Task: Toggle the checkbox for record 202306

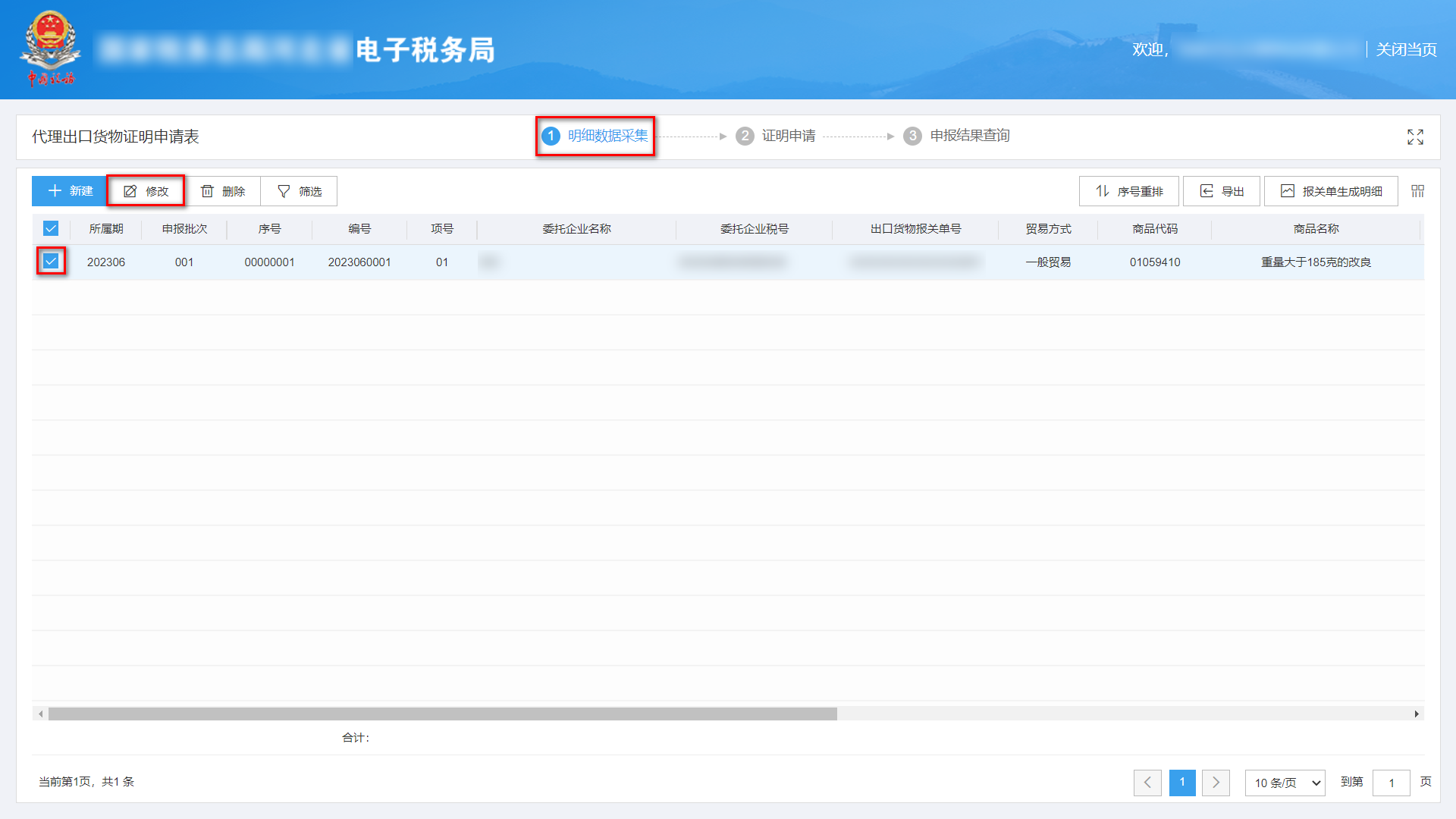Action: [50, 262]
